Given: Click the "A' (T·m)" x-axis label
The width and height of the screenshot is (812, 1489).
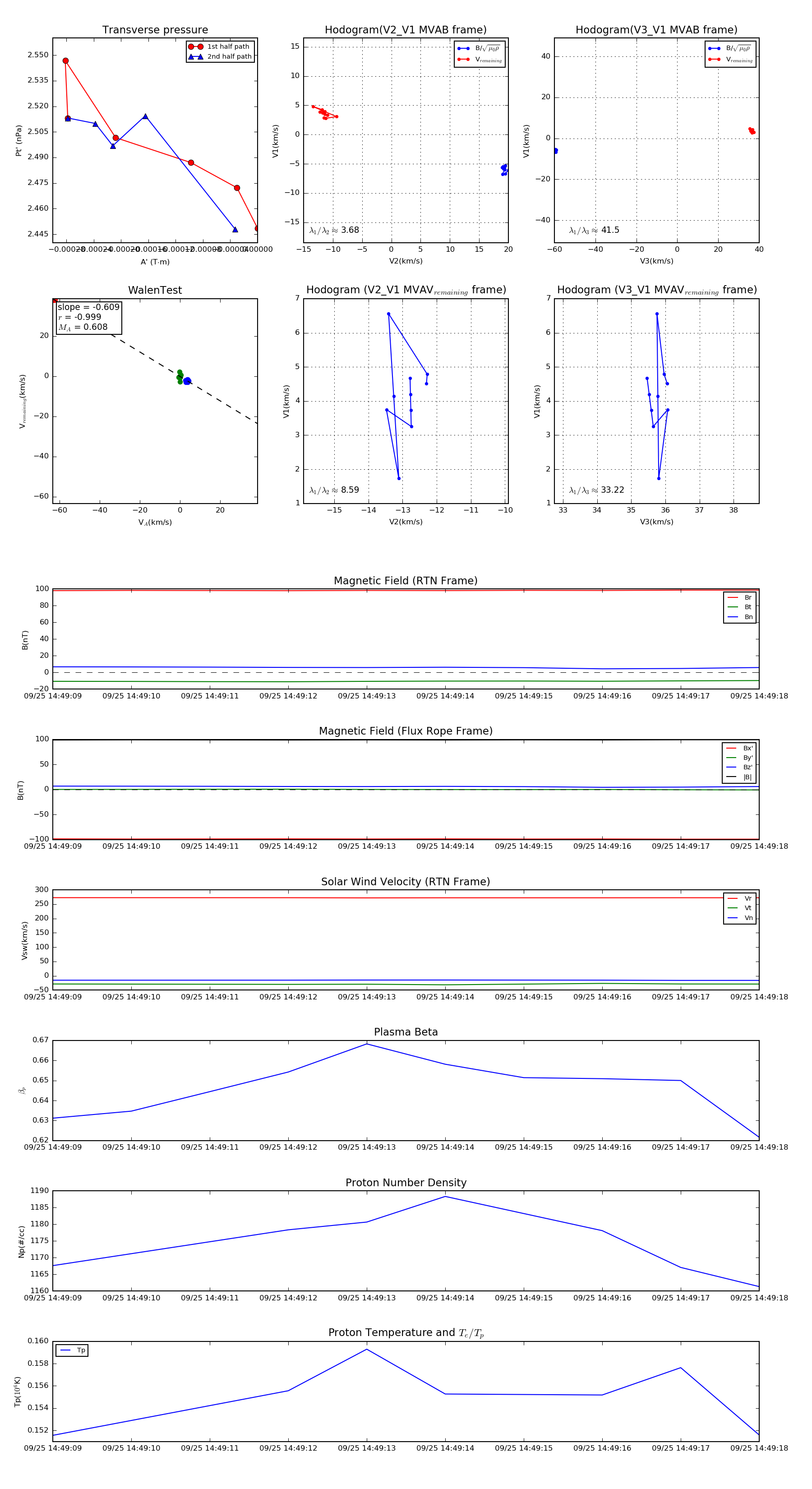Looking at the screenshot, I should [155, 262].
